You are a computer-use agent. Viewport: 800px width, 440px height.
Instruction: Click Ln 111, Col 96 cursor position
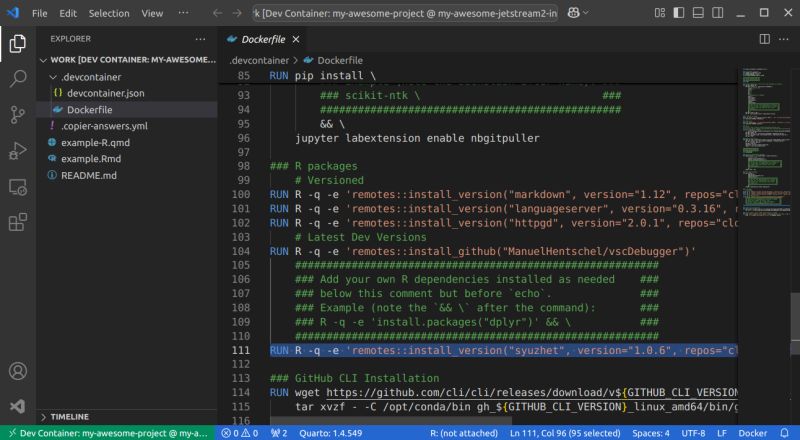tap(565, 433)
